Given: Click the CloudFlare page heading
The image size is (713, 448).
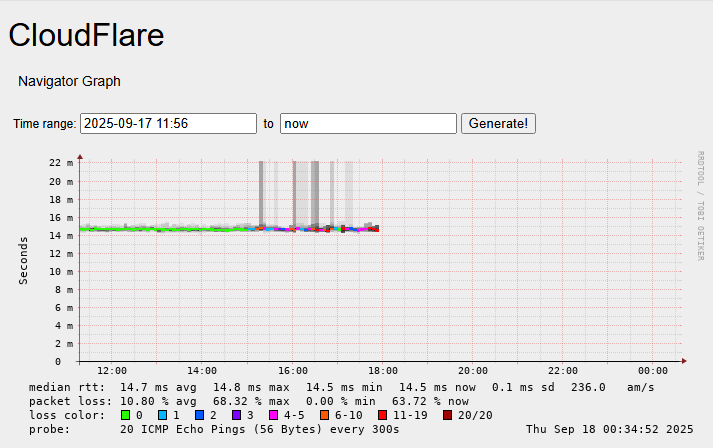Looking at the screenshot, I should point(86,35).
